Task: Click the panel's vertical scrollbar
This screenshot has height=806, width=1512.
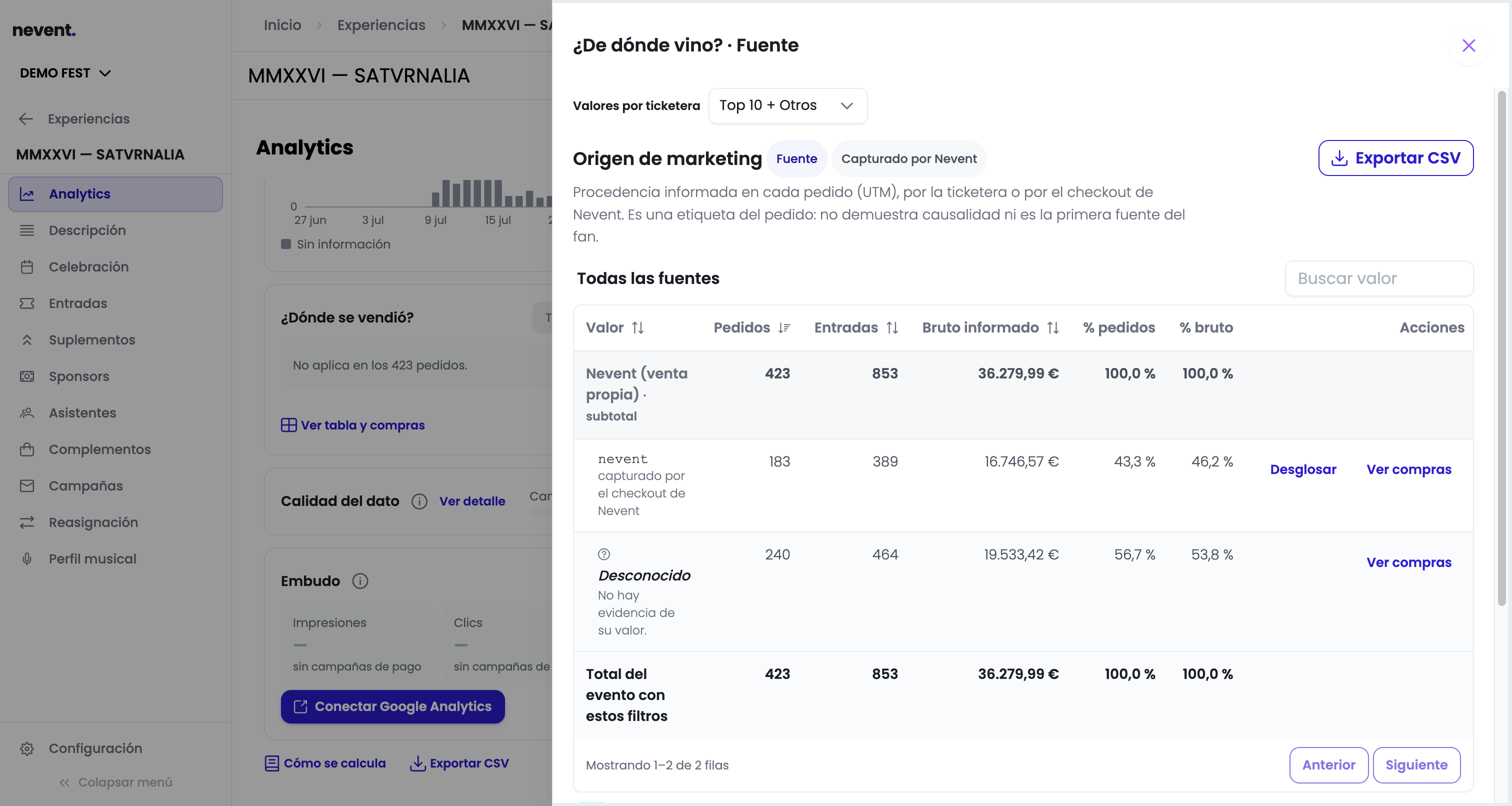Action: pos(1501,347)
